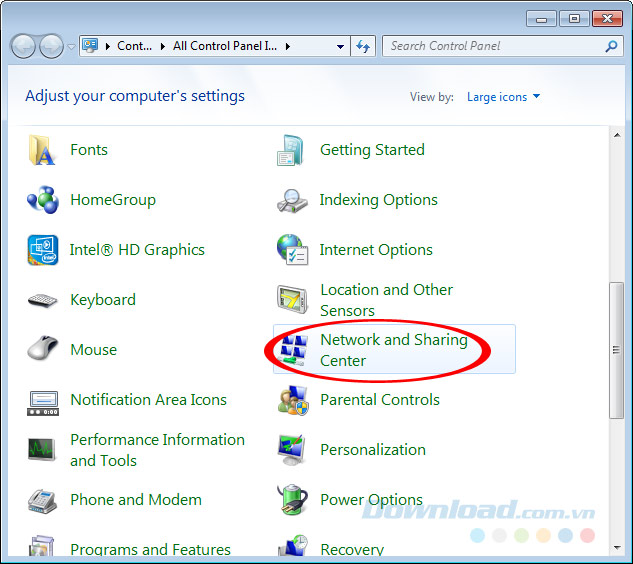Click the Internet Options globe icon
The height and width of the screenshot is (564, 633).
[x=293, y=250]
